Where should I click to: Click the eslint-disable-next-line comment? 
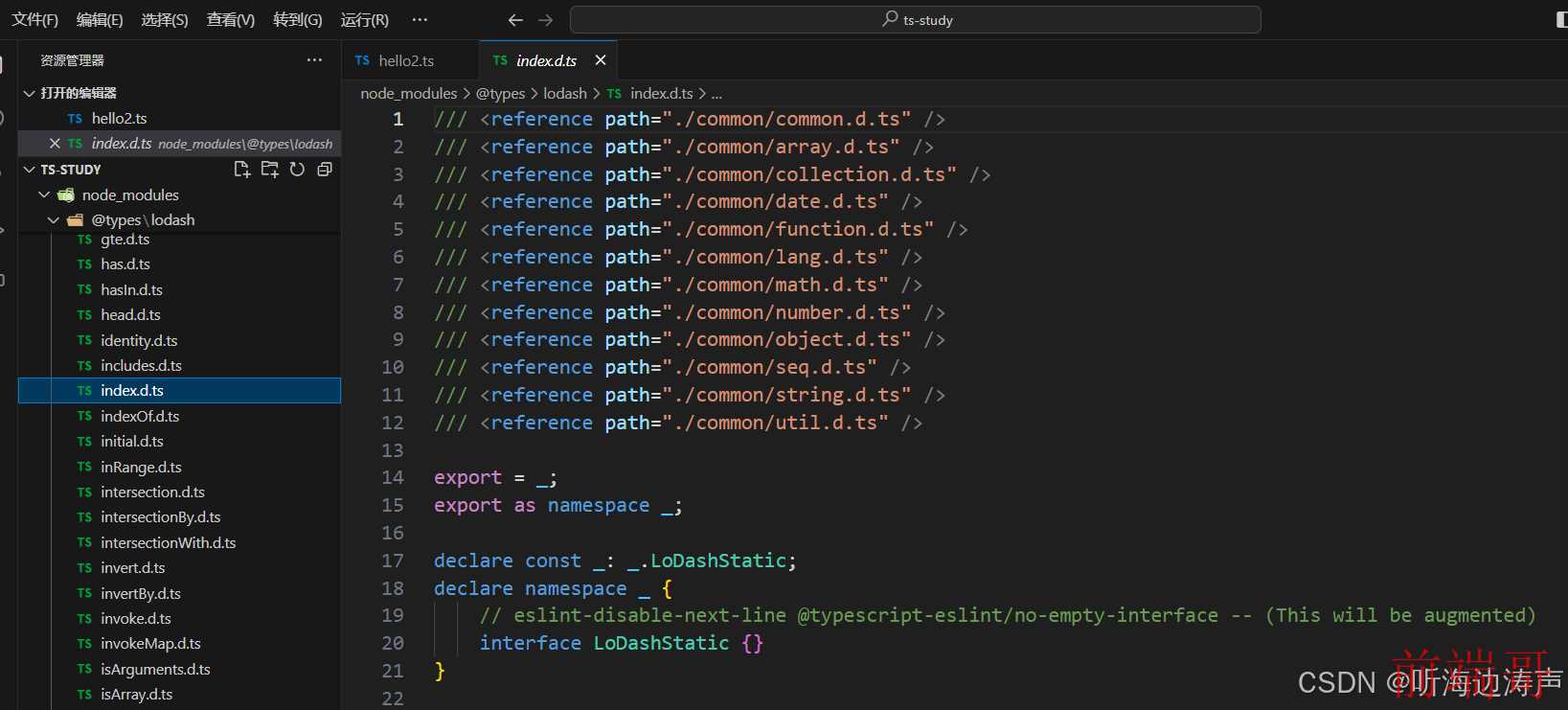(x=1008, y=615)
